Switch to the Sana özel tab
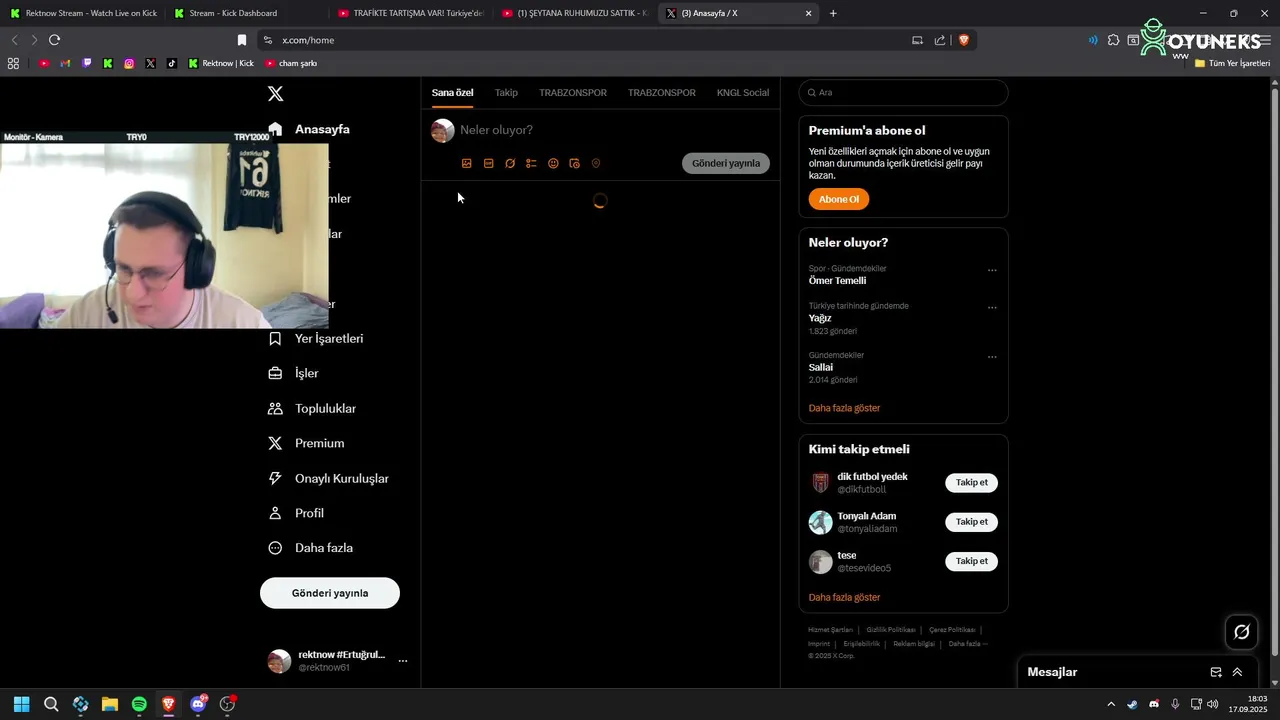The width and height of the screenshot is (1280, 720). 452,93
